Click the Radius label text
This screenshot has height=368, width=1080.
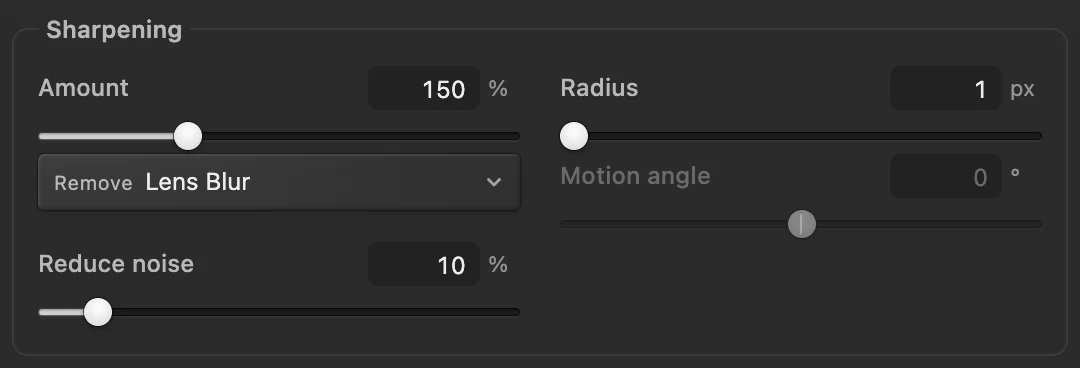click(599, 88)
